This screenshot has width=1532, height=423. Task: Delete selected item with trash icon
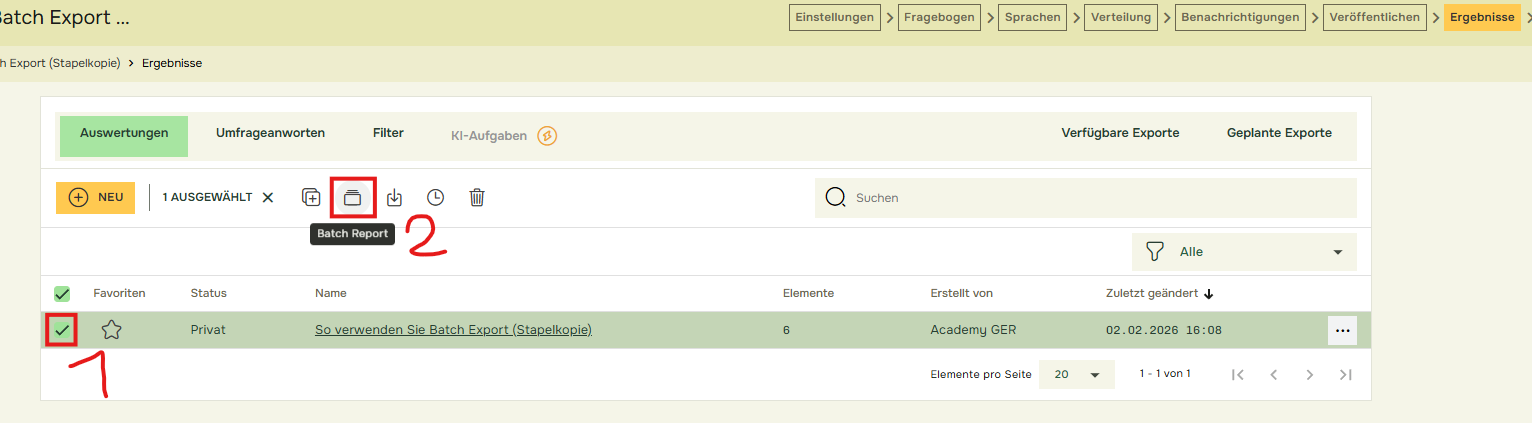pos(477,197)
